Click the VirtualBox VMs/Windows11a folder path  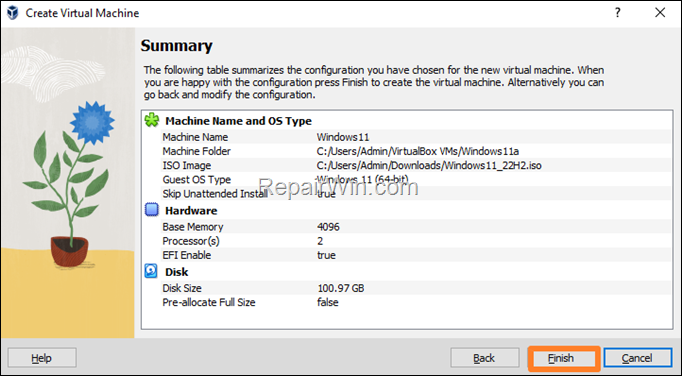(418, 151)
